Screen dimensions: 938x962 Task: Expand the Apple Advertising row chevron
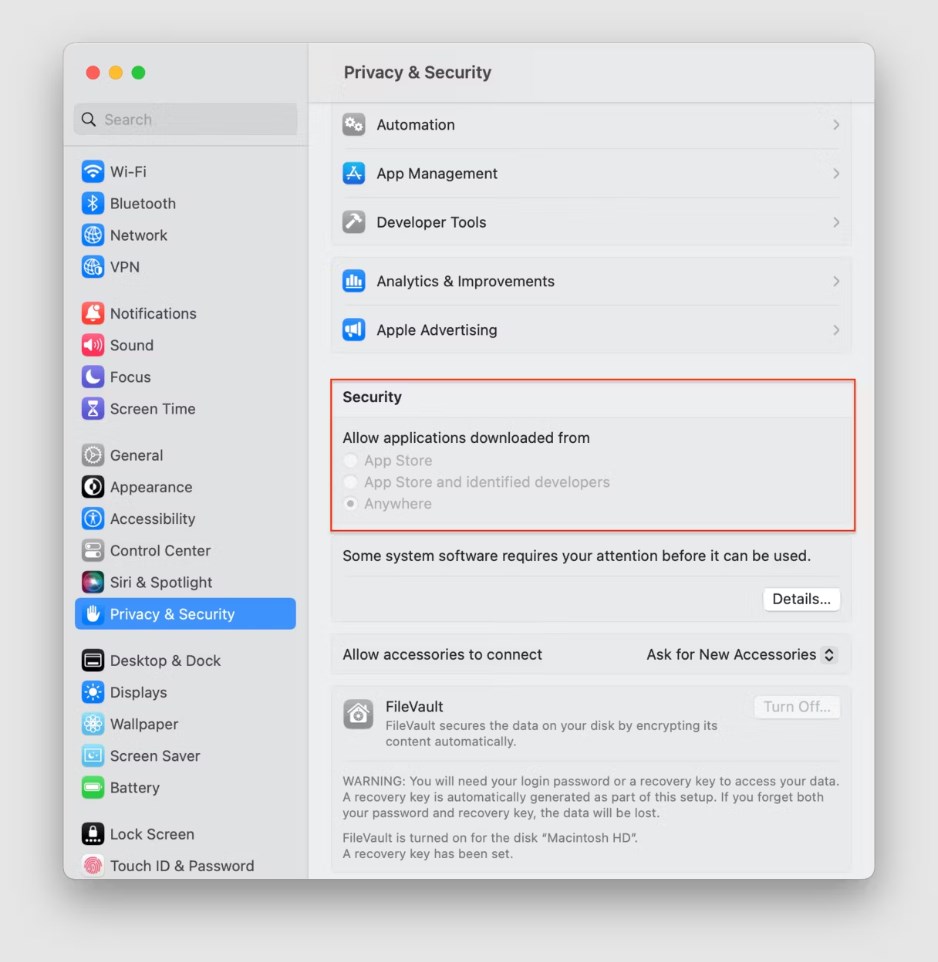click(x=836, y=330)
